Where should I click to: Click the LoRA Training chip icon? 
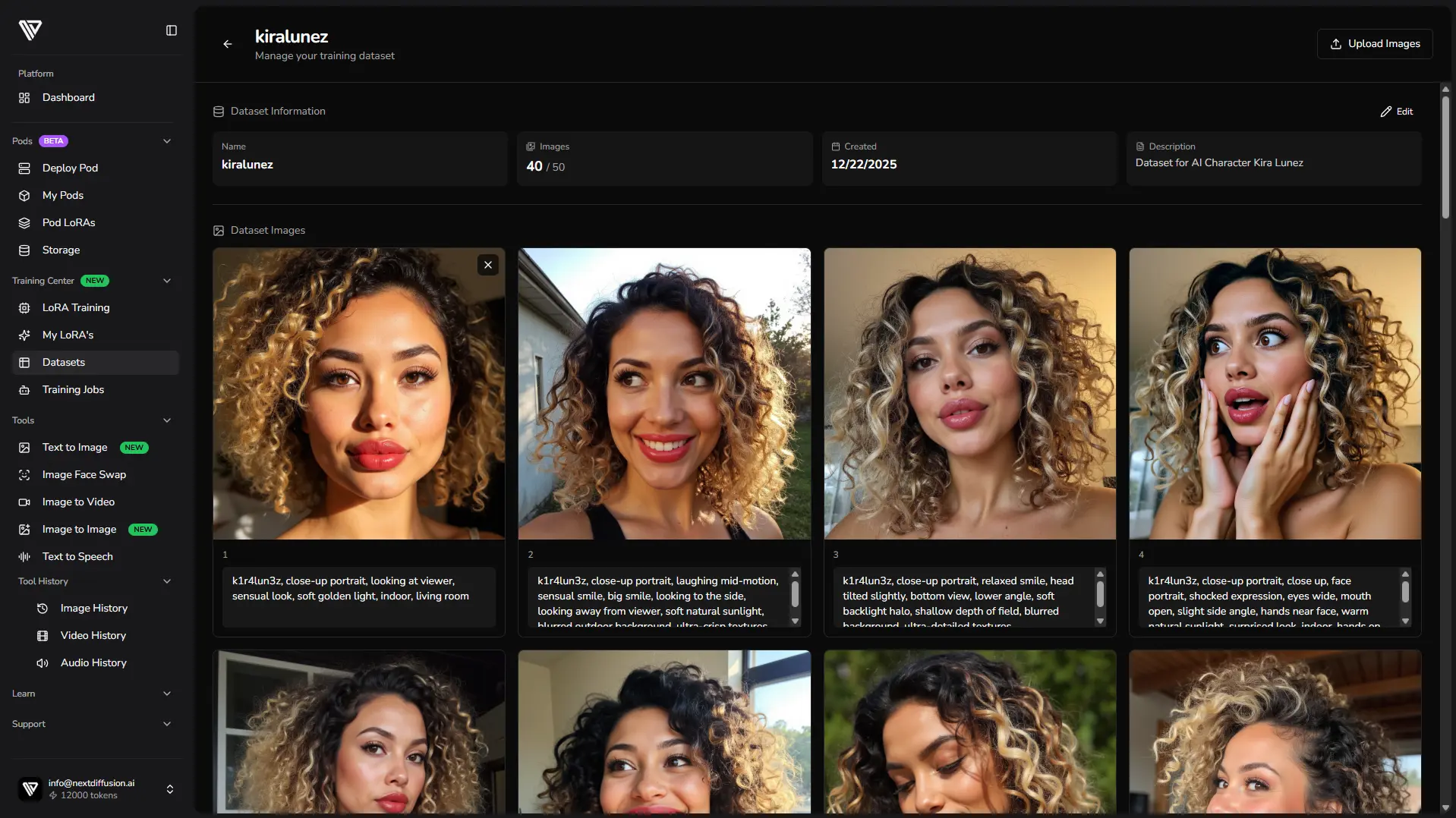tap(24, 308)
